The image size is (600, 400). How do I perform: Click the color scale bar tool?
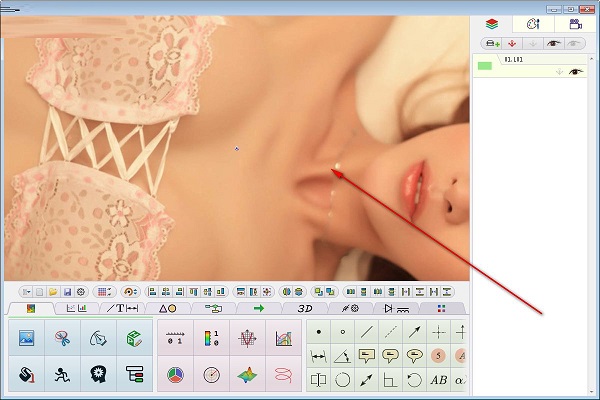[211, 338]
